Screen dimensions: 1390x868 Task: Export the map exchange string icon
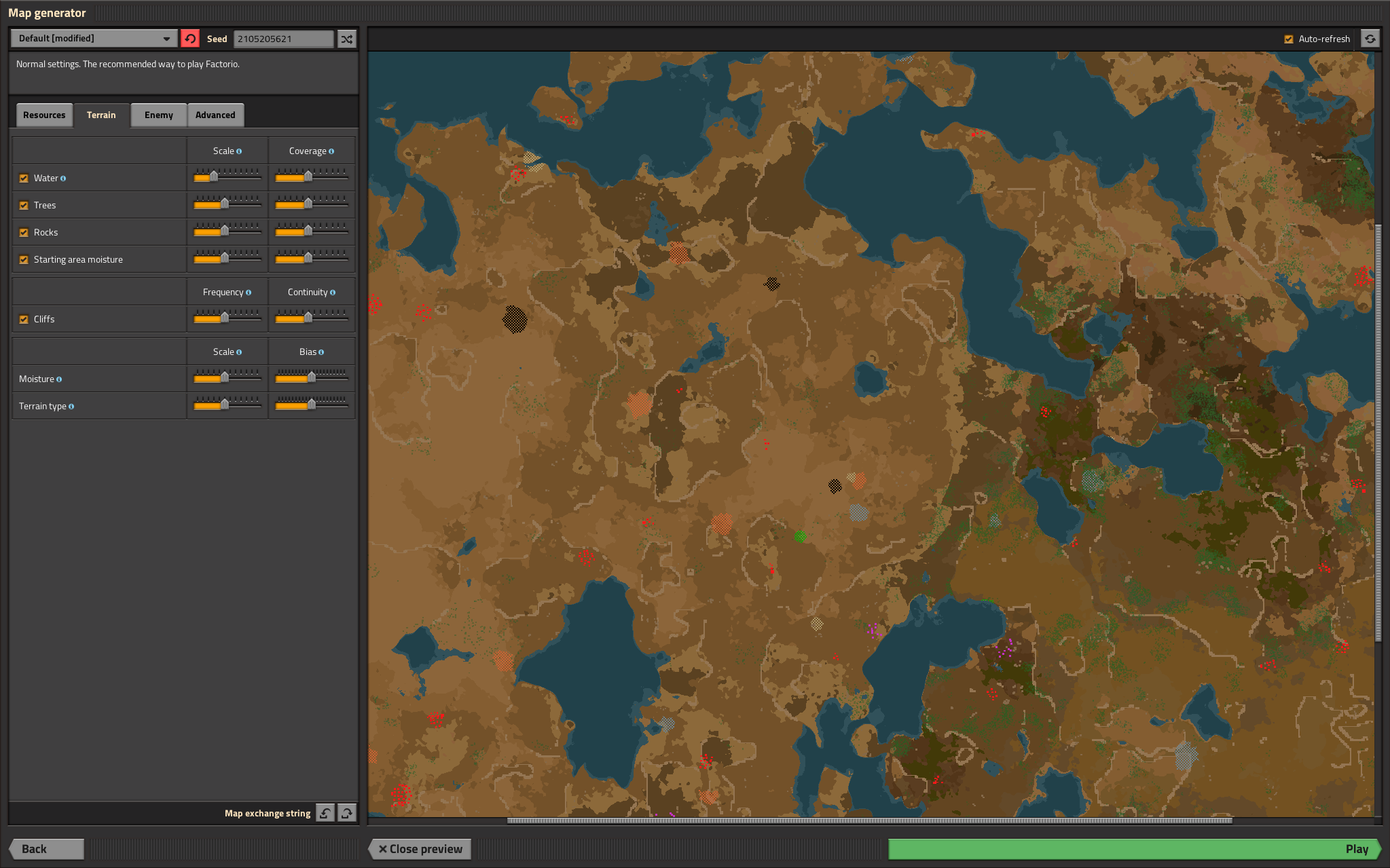[347, 813]
